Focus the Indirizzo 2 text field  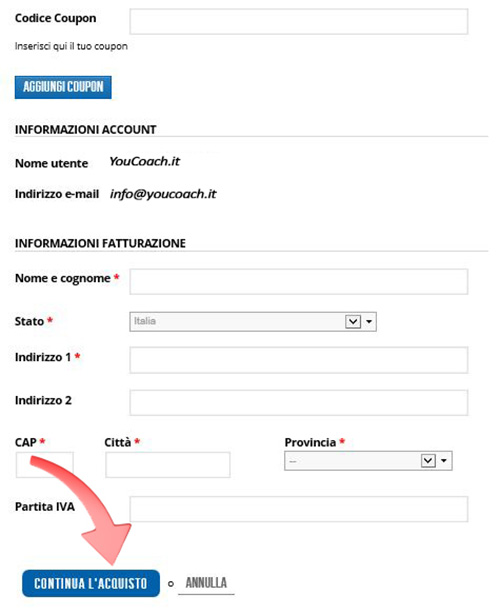(299, 402)
